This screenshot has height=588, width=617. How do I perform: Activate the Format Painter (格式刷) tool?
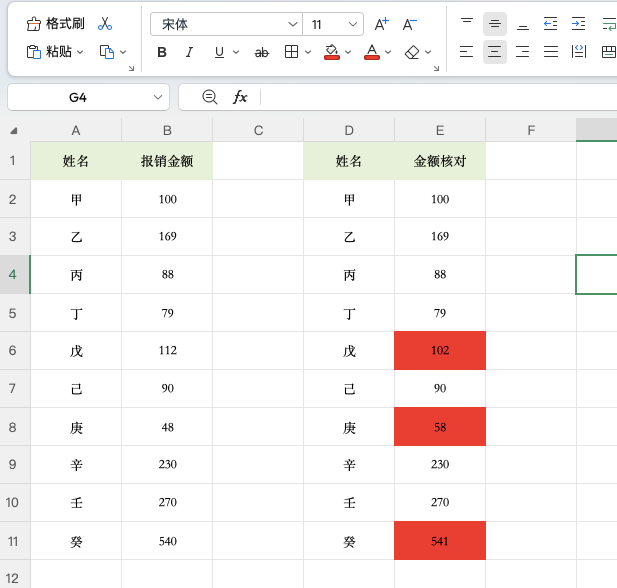pyautogui.click(x=55, y=24)
